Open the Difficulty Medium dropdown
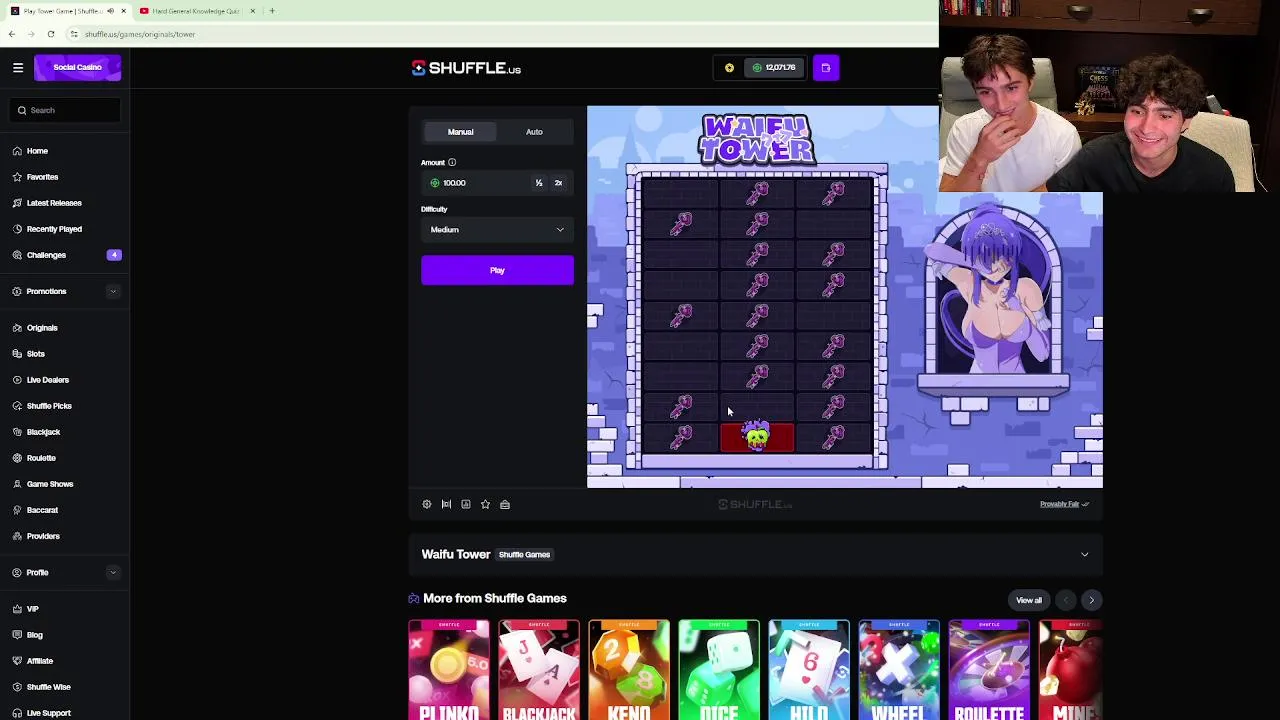Image resolution: width=1280 pixels, height=720 pixels. 497,230
